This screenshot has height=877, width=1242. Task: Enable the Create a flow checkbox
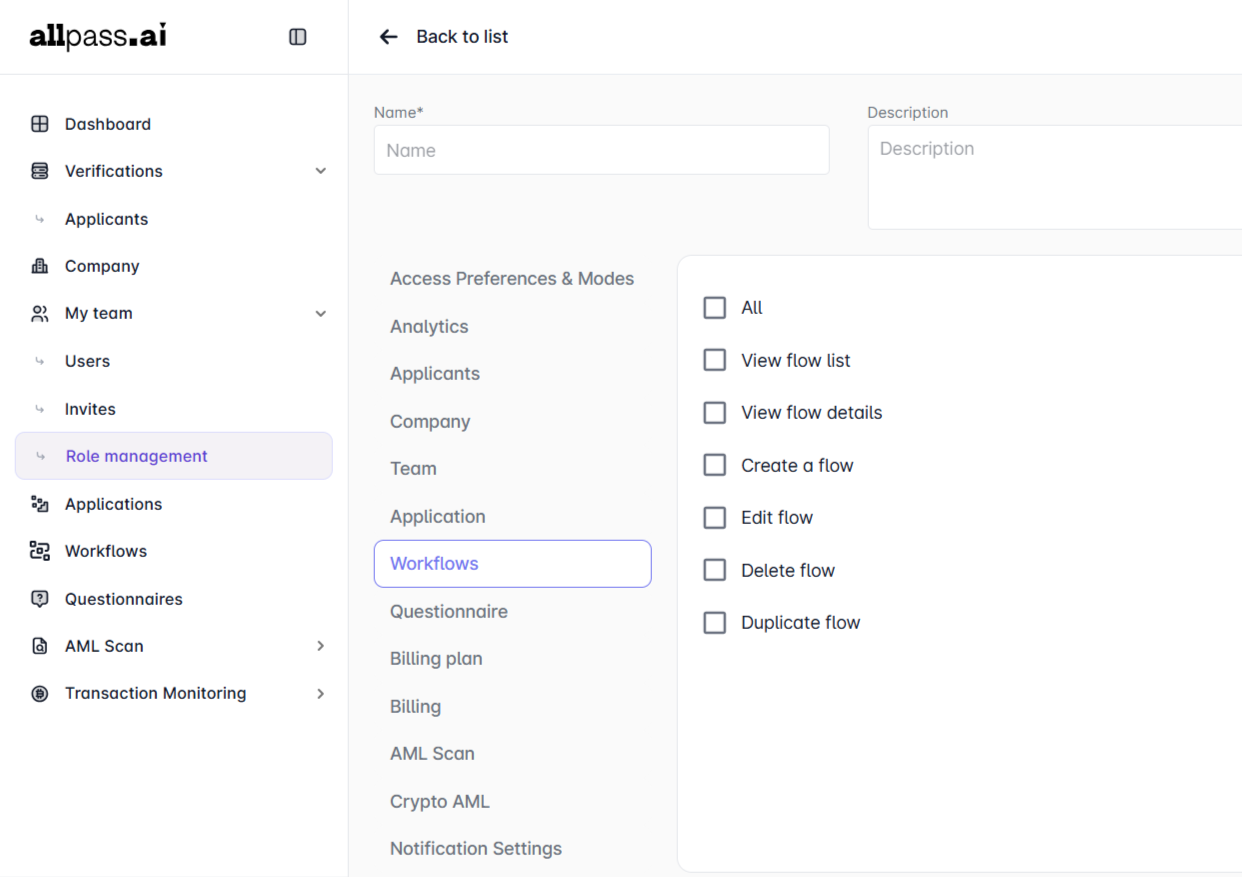714,465
